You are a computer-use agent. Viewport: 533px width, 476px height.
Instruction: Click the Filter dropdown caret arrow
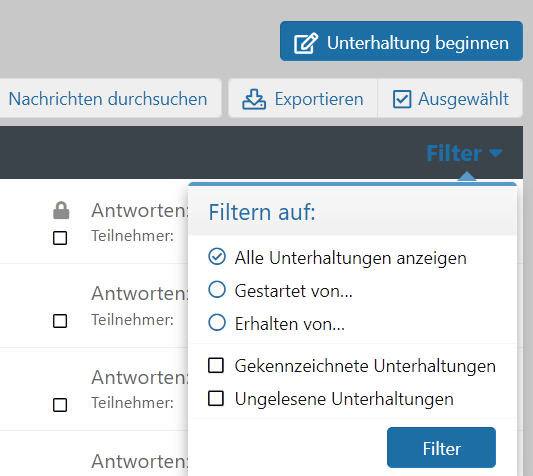(496, 153)
